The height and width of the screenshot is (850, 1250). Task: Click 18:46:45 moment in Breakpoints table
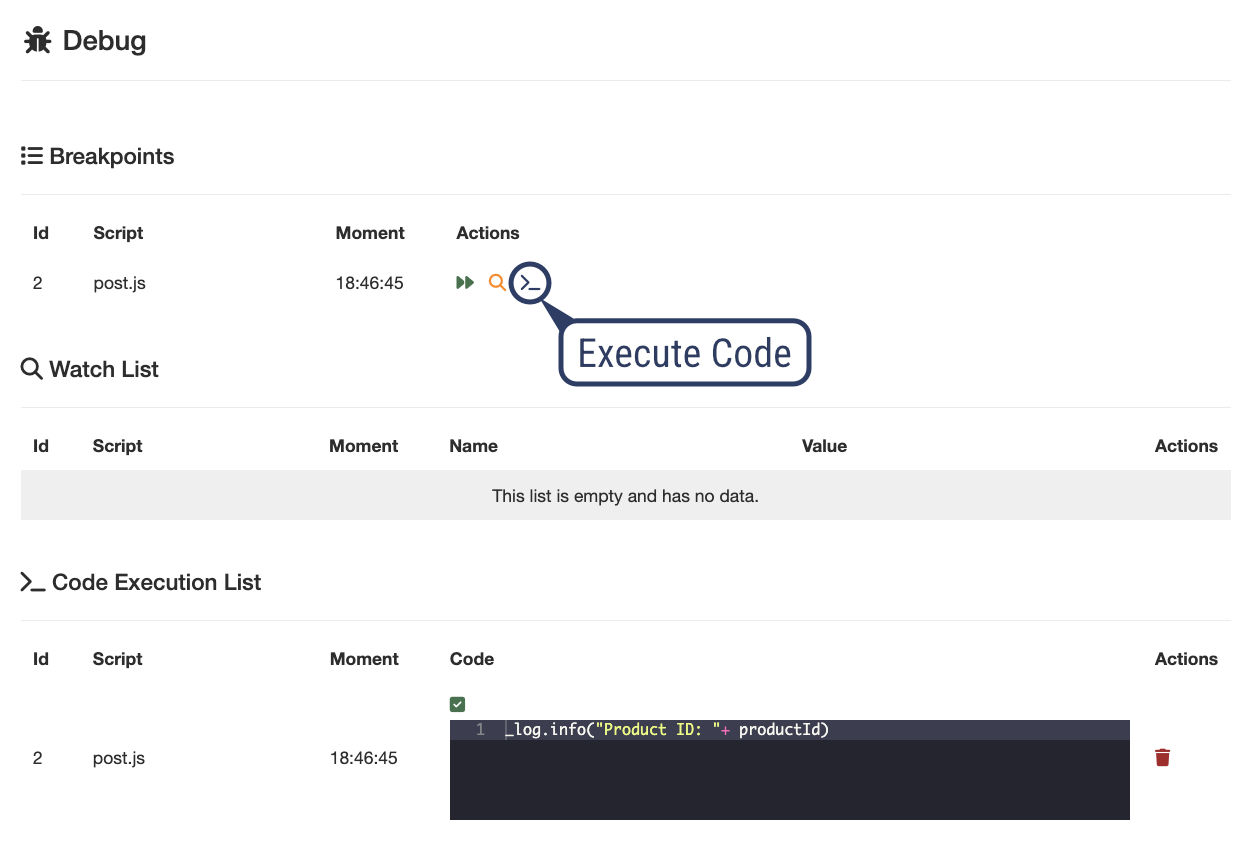(370, 283)
